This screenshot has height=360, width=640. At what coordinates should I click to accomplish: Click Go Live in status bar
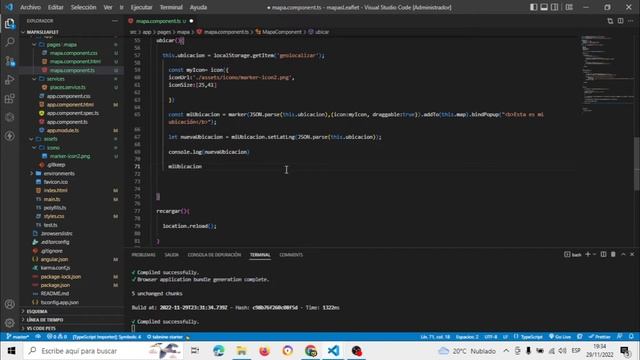560,337
